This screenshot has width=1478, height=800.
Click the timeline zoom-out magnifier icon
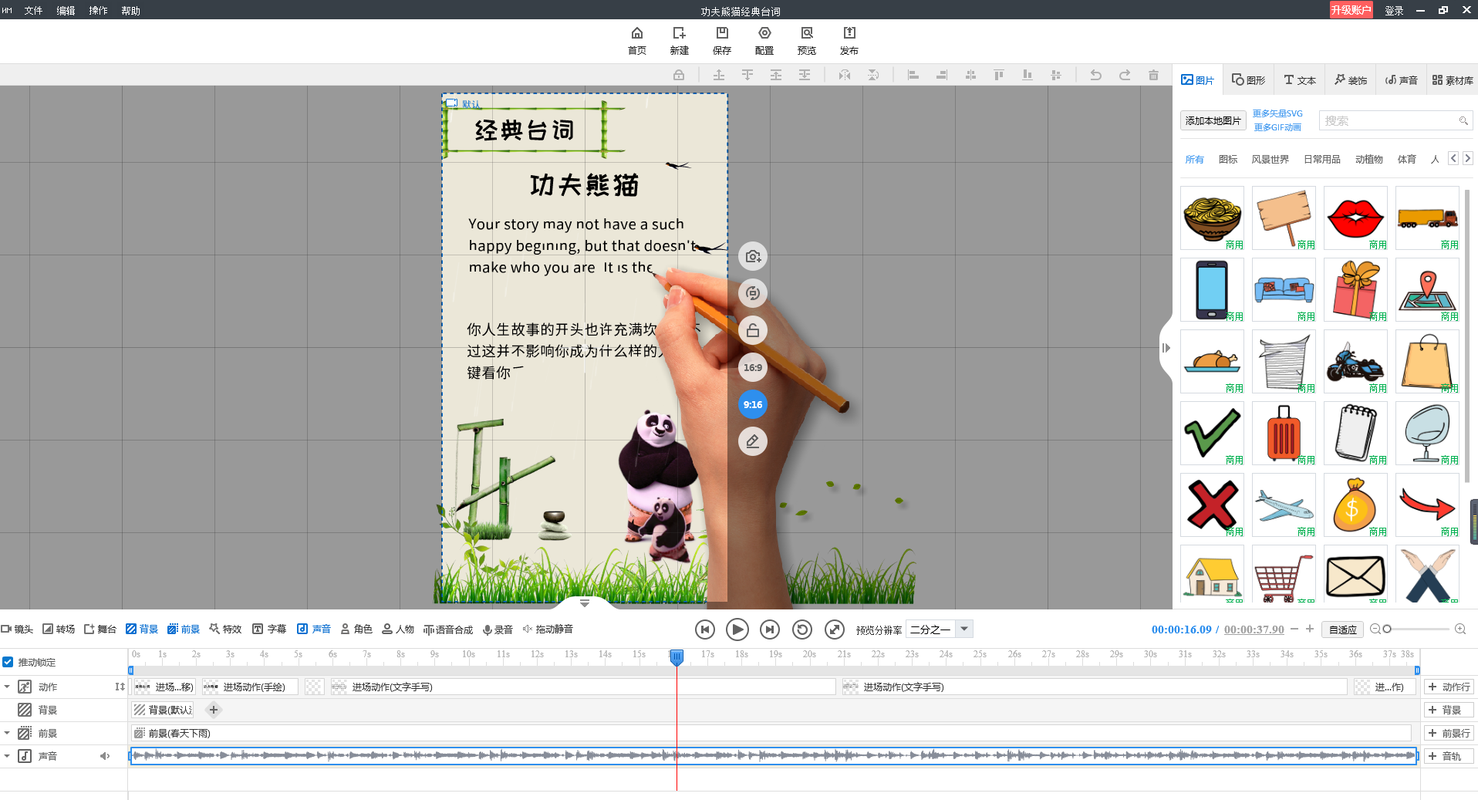click(x=1375, y=629)
